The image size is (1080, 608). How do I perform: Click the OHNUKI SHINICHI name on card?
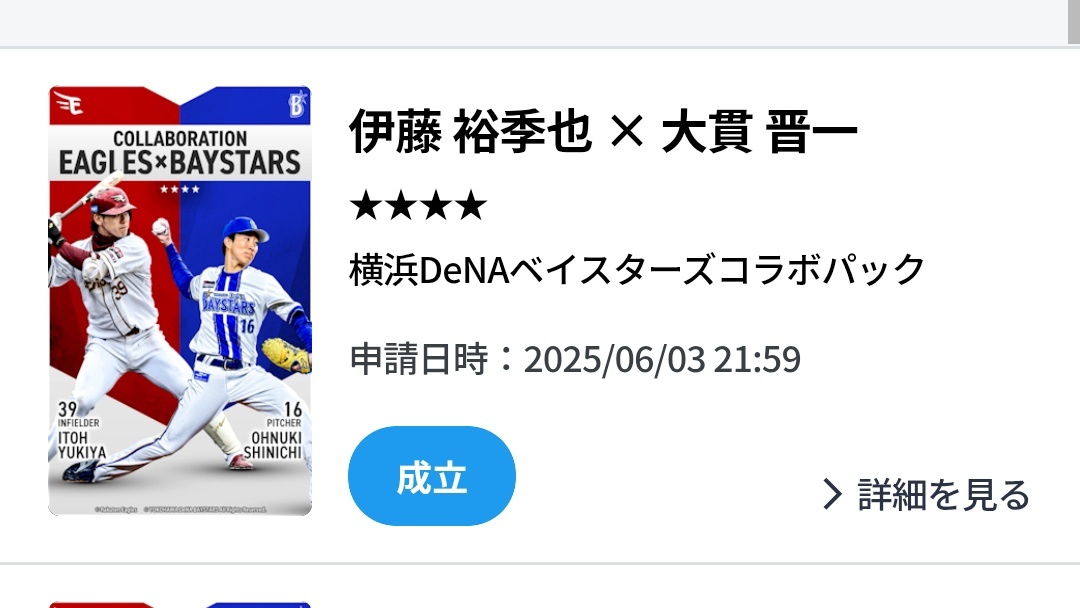[273, 445]
